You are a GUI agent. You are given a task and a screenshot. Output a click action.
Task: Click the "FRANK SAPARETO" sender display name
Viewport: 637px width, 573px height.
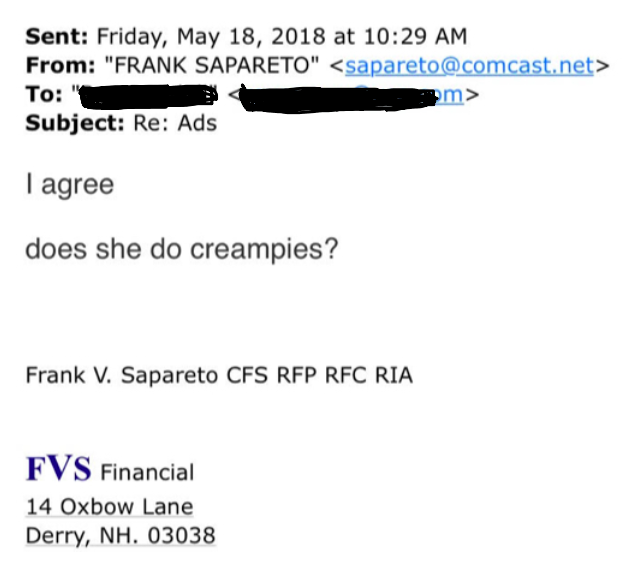[212, 65]
